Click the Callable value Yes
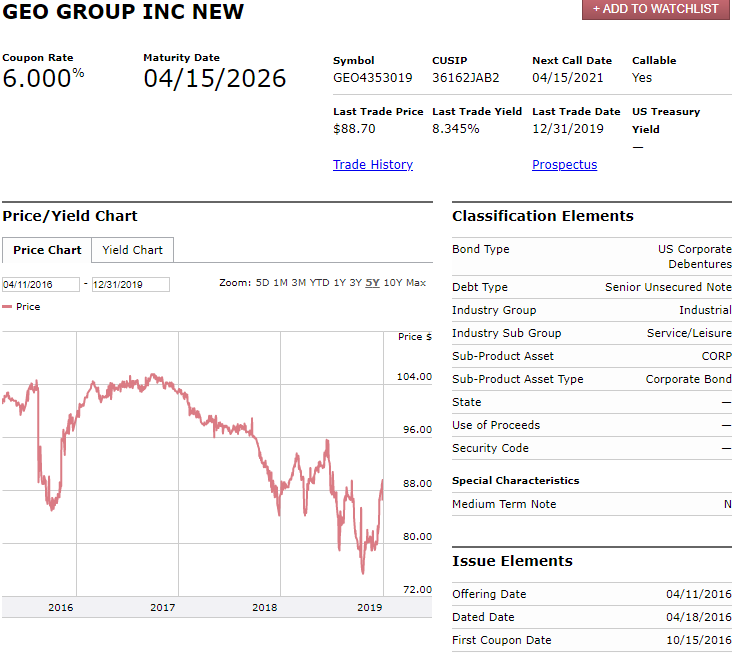This screenshot has height=653, width=738. (x=642, y=78)
